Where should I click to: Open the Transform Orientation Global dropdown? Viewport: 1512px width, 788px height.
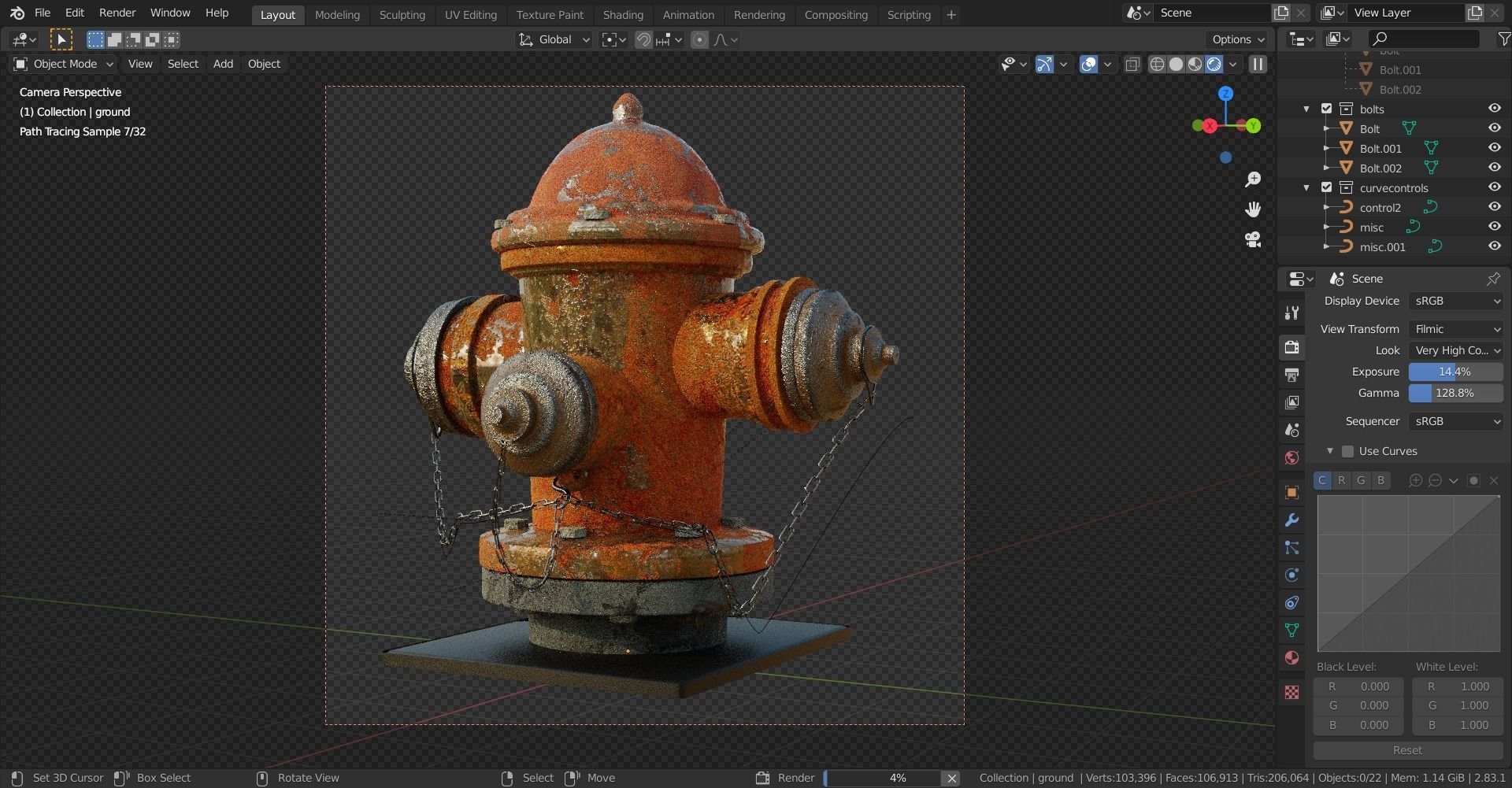554,39
